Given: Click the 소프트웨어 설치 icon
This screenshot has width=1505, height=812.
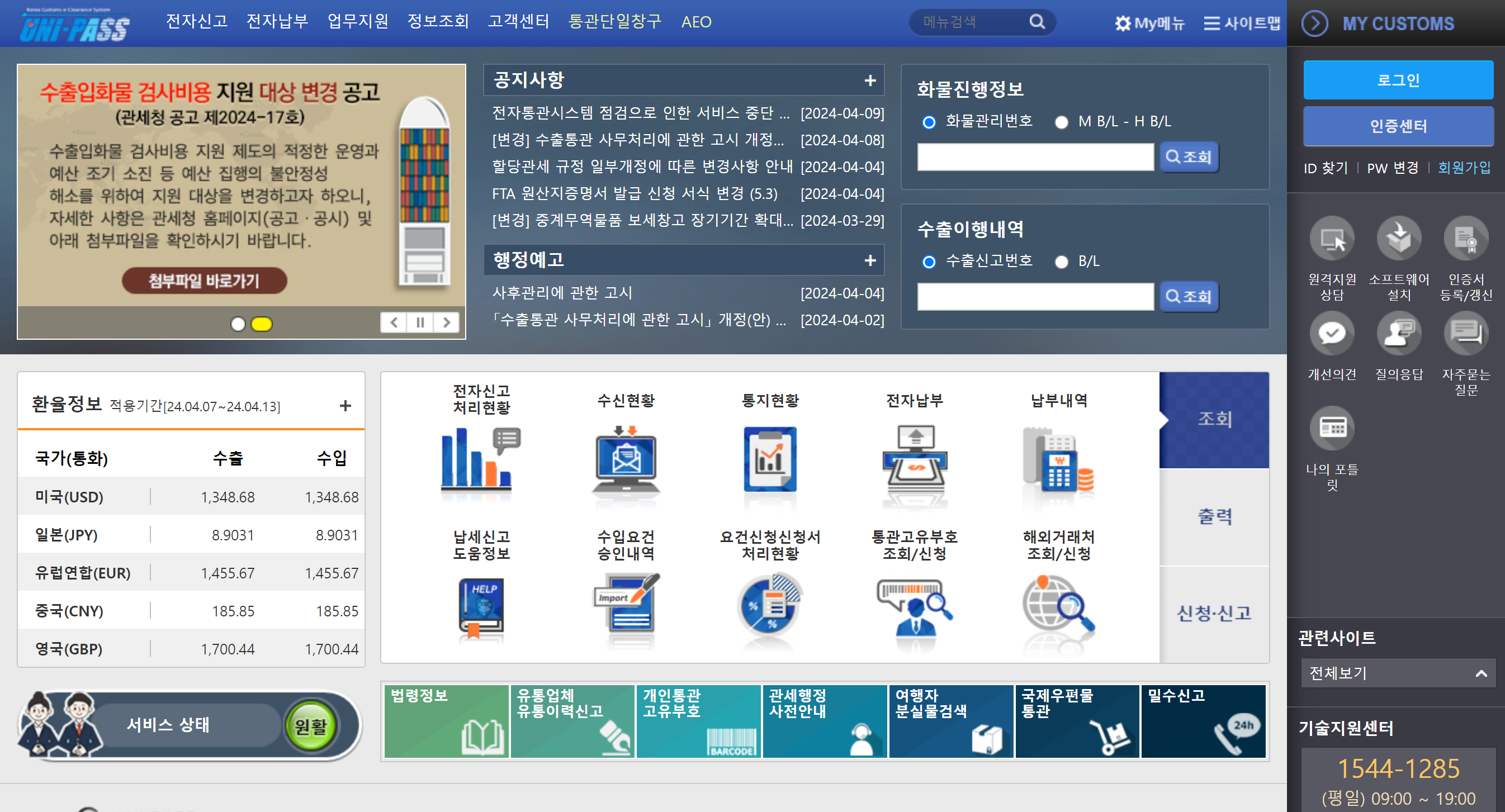Looking at the screenshot, I should coord(1399,238).
